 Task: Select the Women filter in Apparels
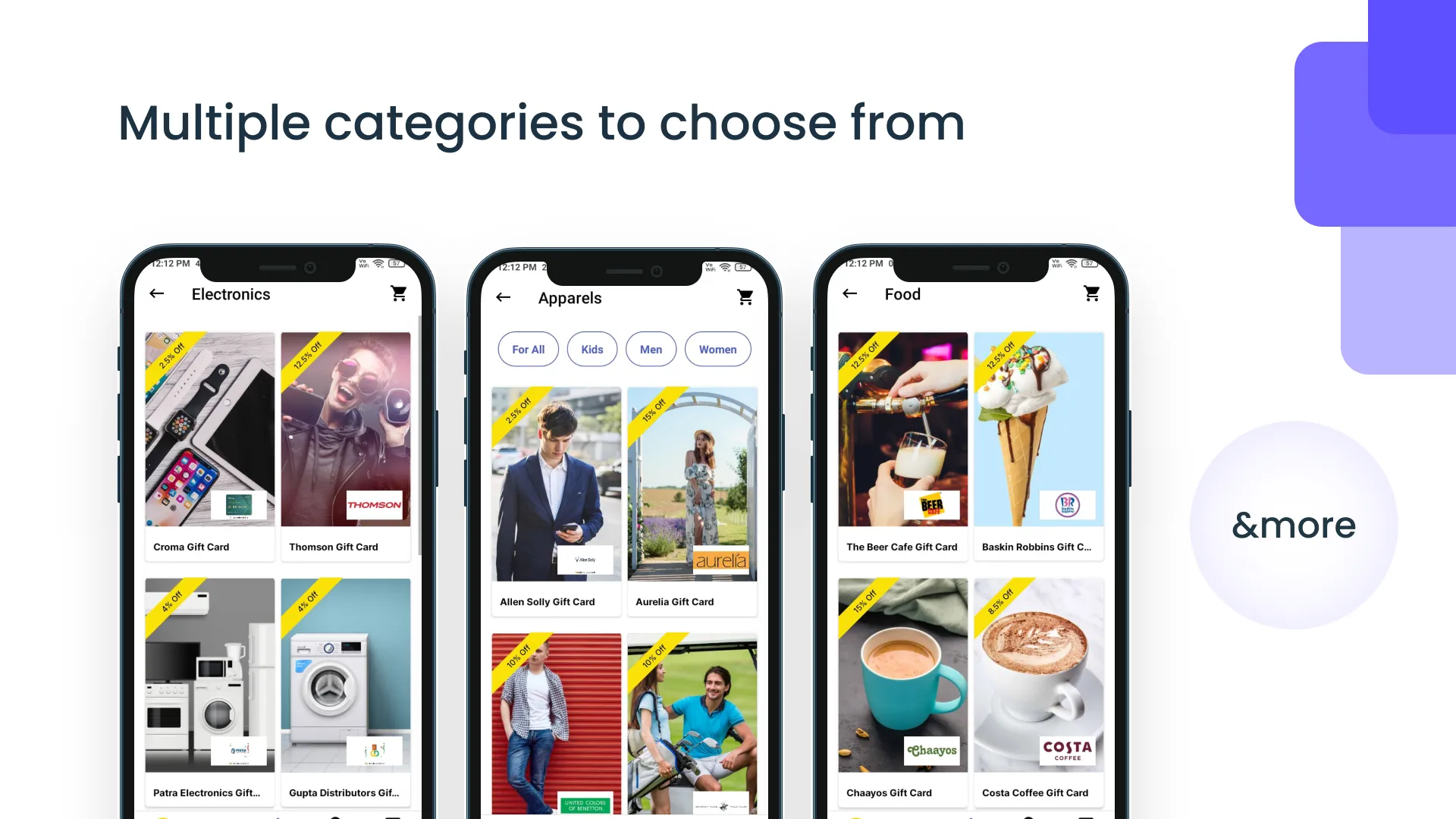click(x=718, y=349)
